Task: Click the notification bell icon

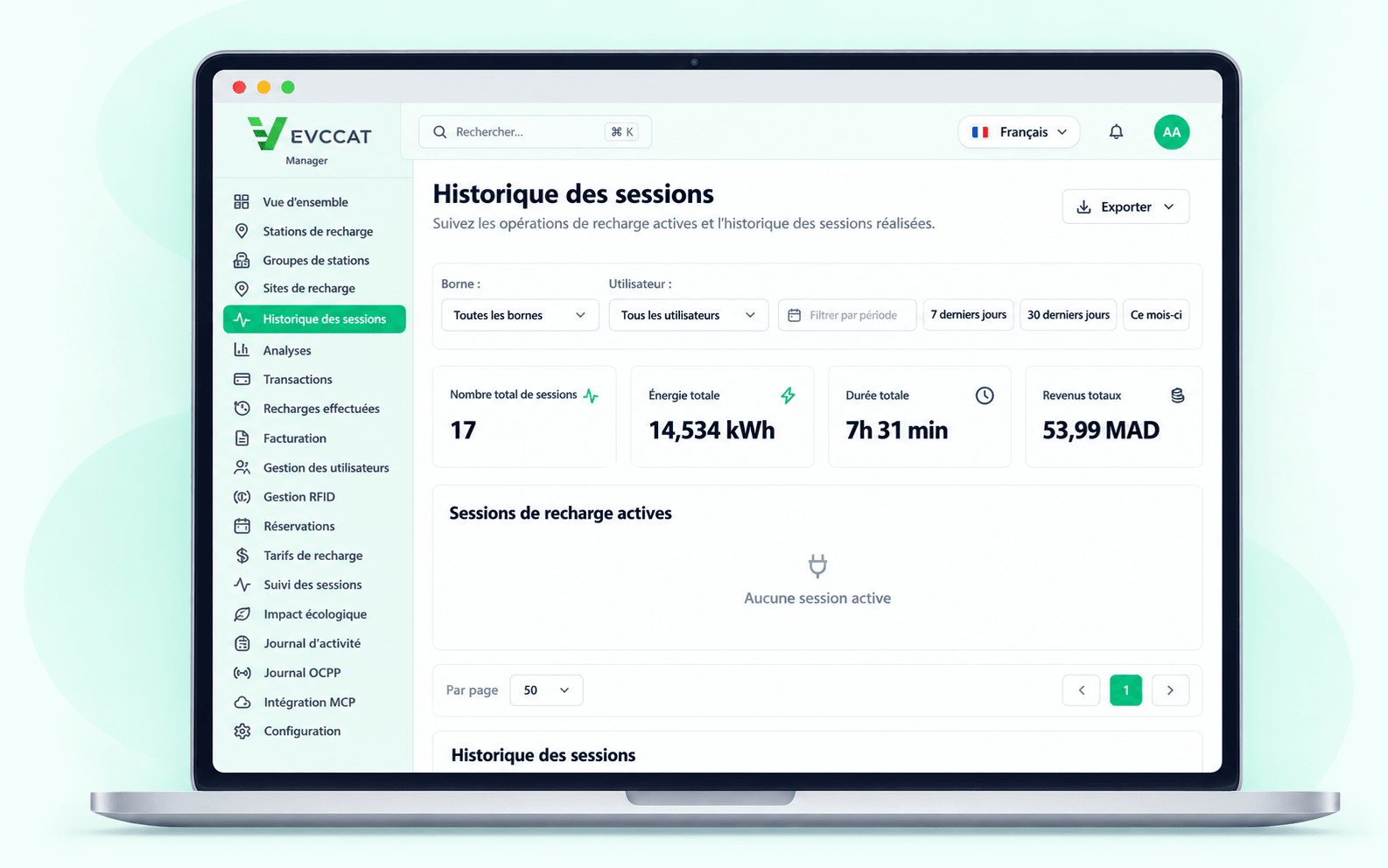Action: [x=1116, y=132]
